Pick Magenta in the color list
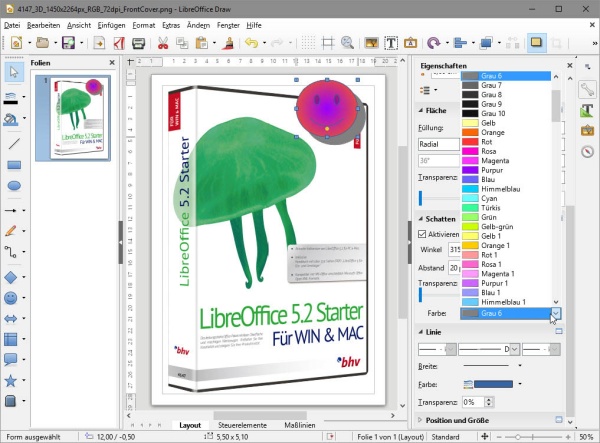The width and height of the screenshot is (600, 443). click(x=505, y=161)
